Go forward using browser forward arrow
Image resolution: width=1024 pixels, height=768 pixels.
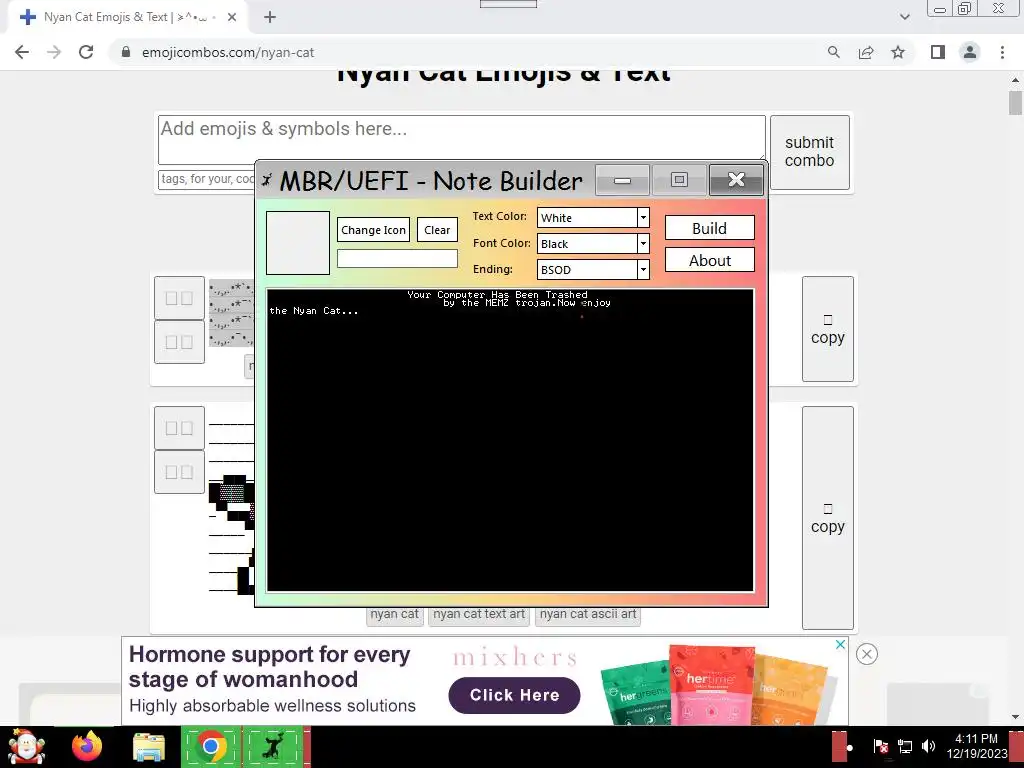pos(54,52)
